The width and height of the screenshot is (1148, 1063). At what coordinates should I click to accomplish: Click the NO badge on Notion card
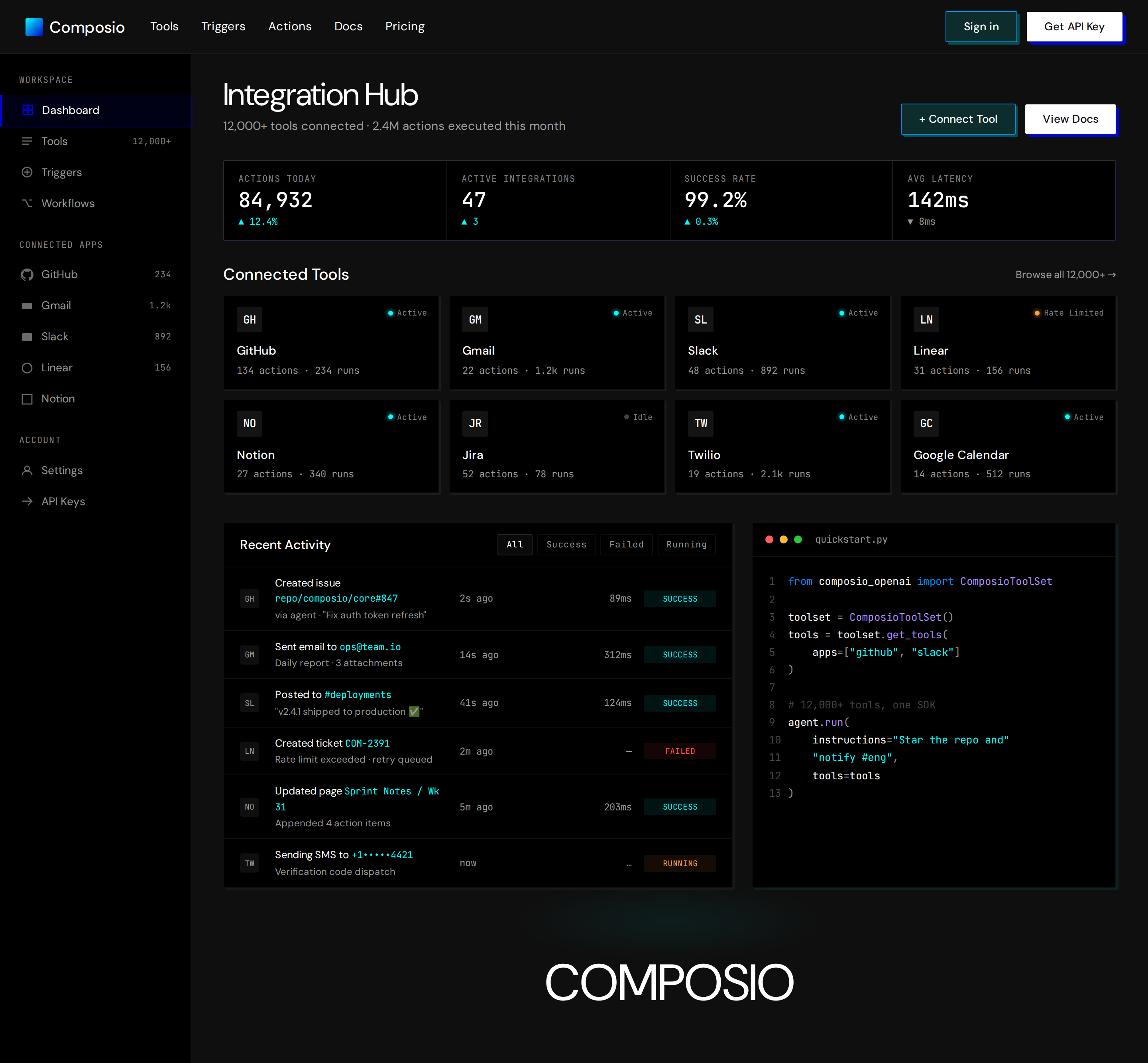(x=249, y=424)
